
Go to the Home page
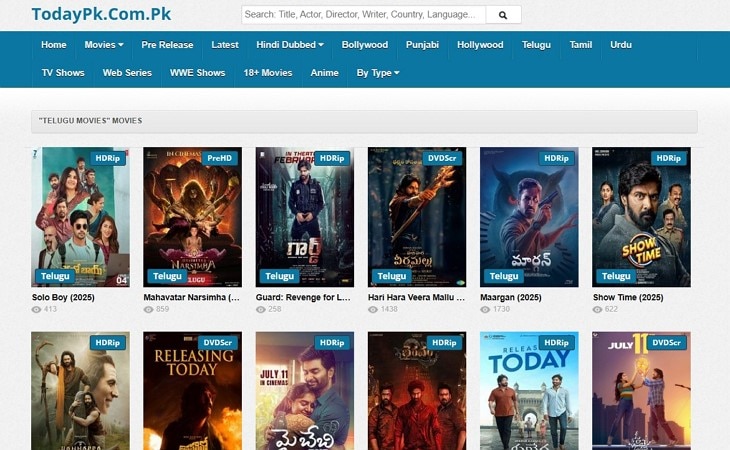(x=54, y=45)
